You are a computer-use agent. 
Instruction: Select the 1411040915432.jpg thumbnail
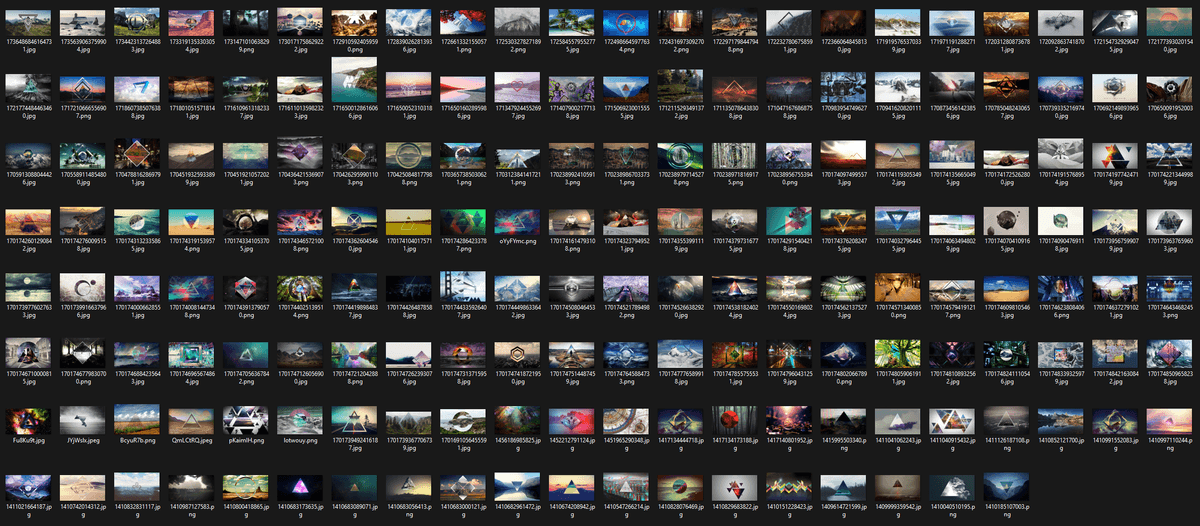947,419
